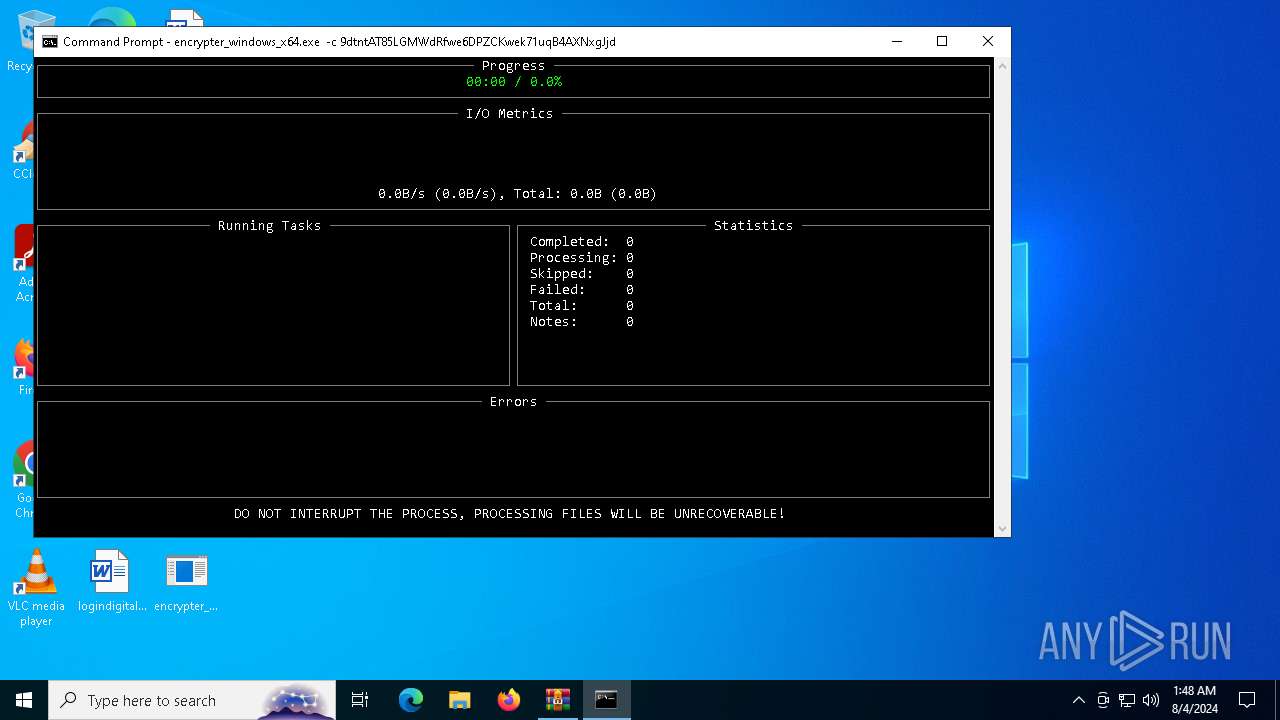1280x720 pixels.
Task: Launch Firefox from the taskbar
Action: coord(509,700)
